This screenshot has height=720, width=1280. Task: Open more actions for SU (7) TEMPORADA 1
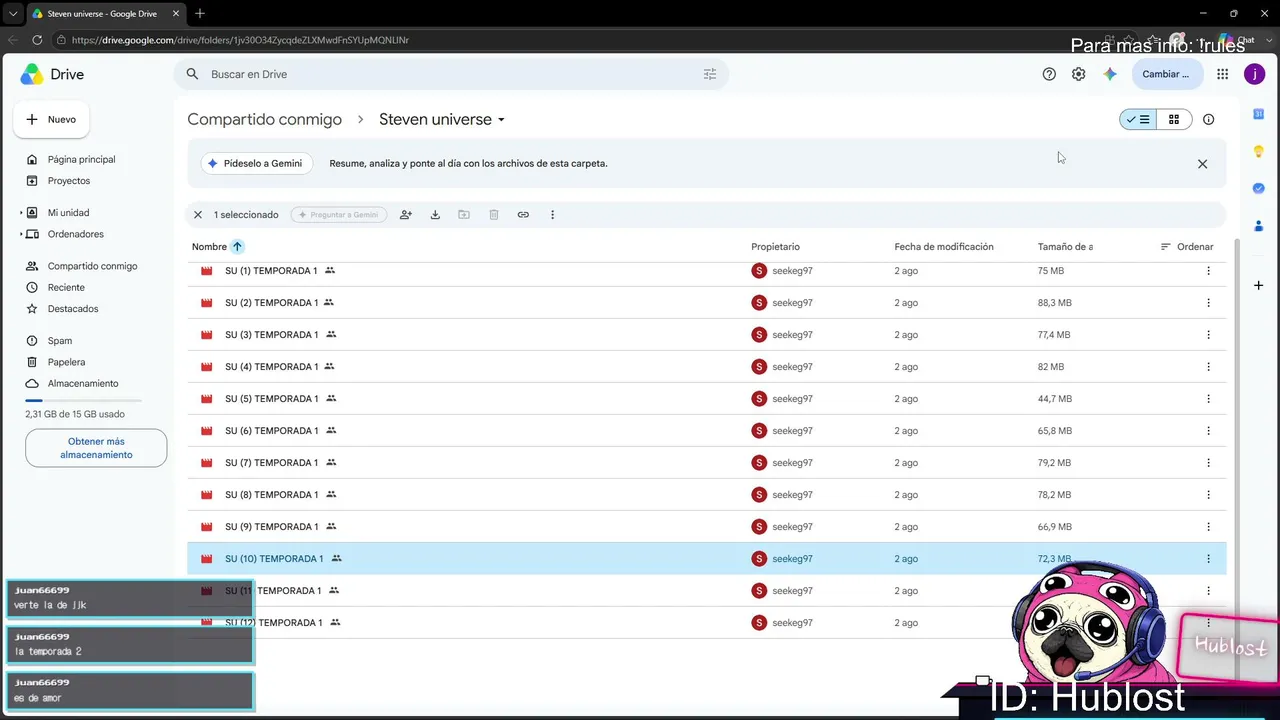[x=1208, y=463]
